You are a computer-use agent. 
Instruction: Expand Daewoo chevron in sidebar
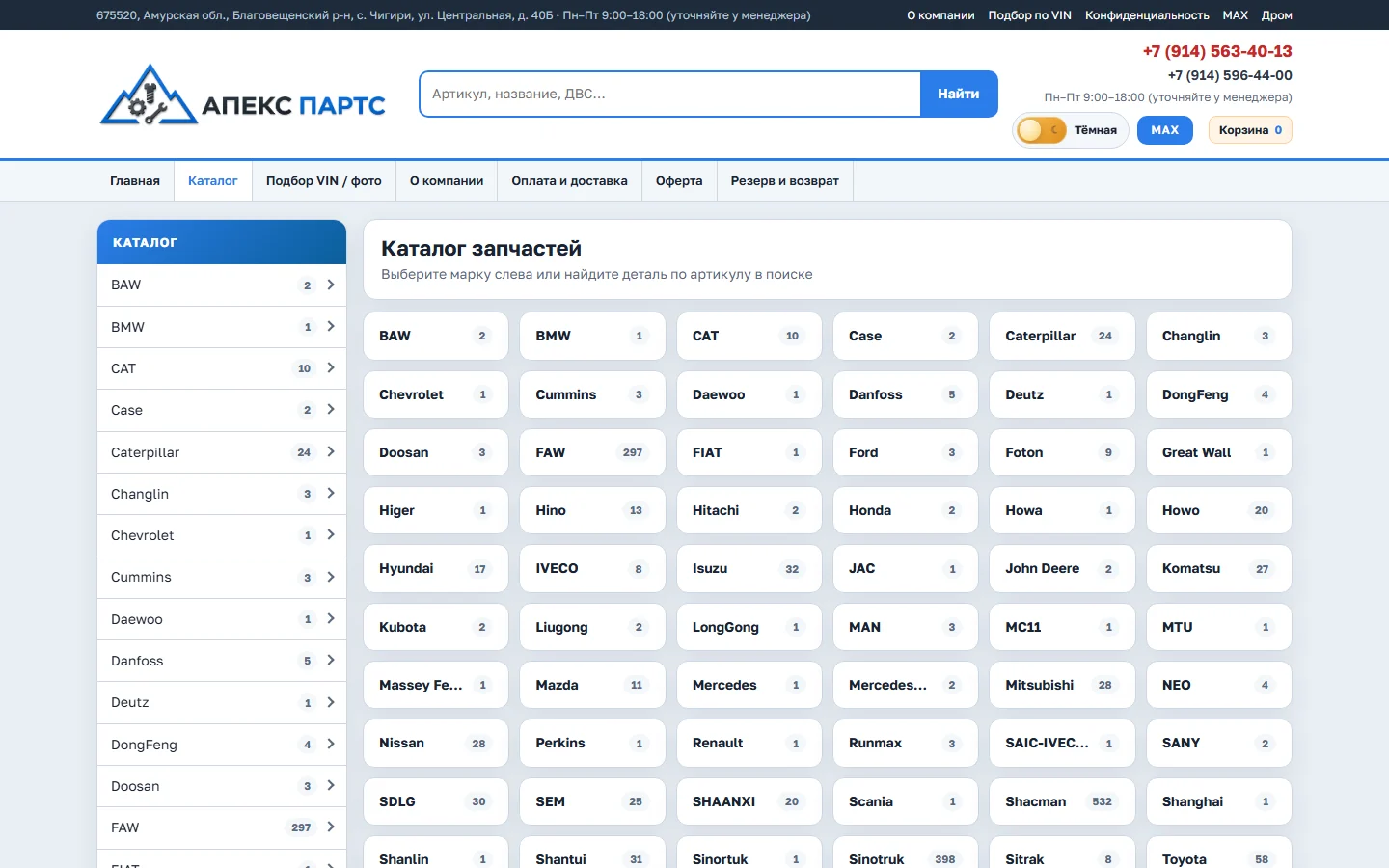pyautogui.click(x=331, y=618)
